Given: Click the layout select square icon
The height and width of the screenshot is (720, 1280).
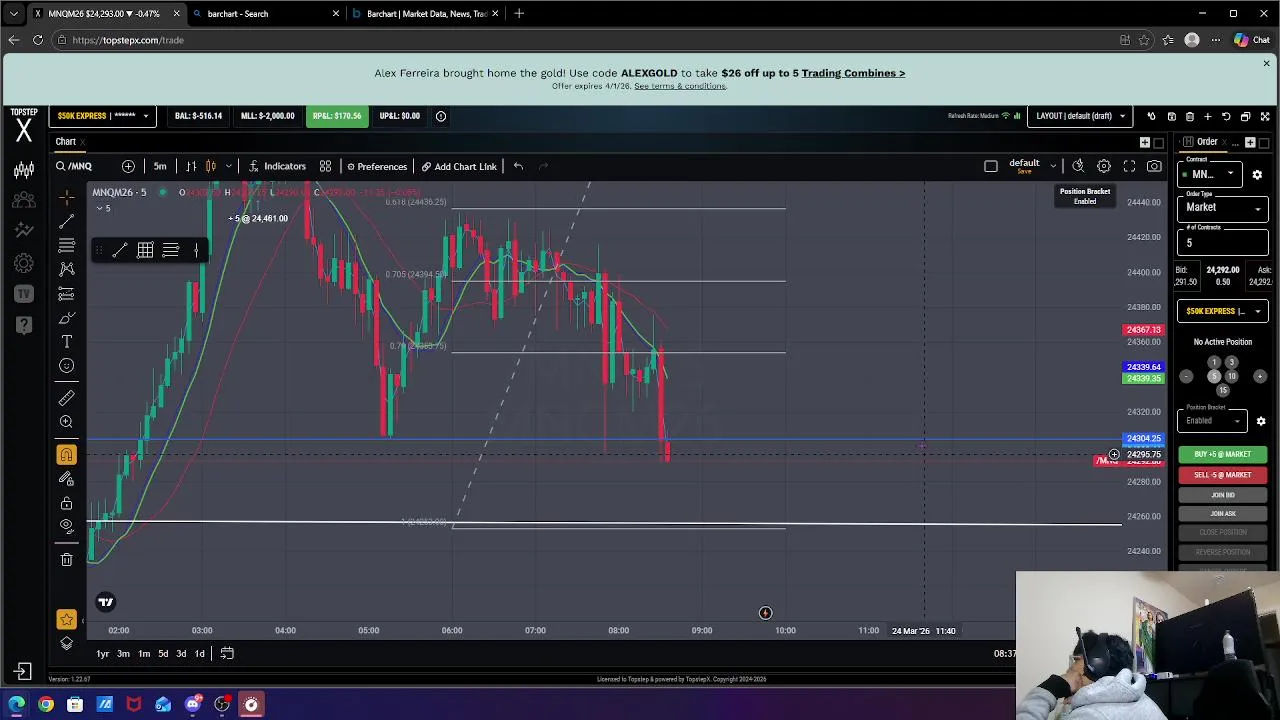Looking at the screenshot, I should click(991, 166).
